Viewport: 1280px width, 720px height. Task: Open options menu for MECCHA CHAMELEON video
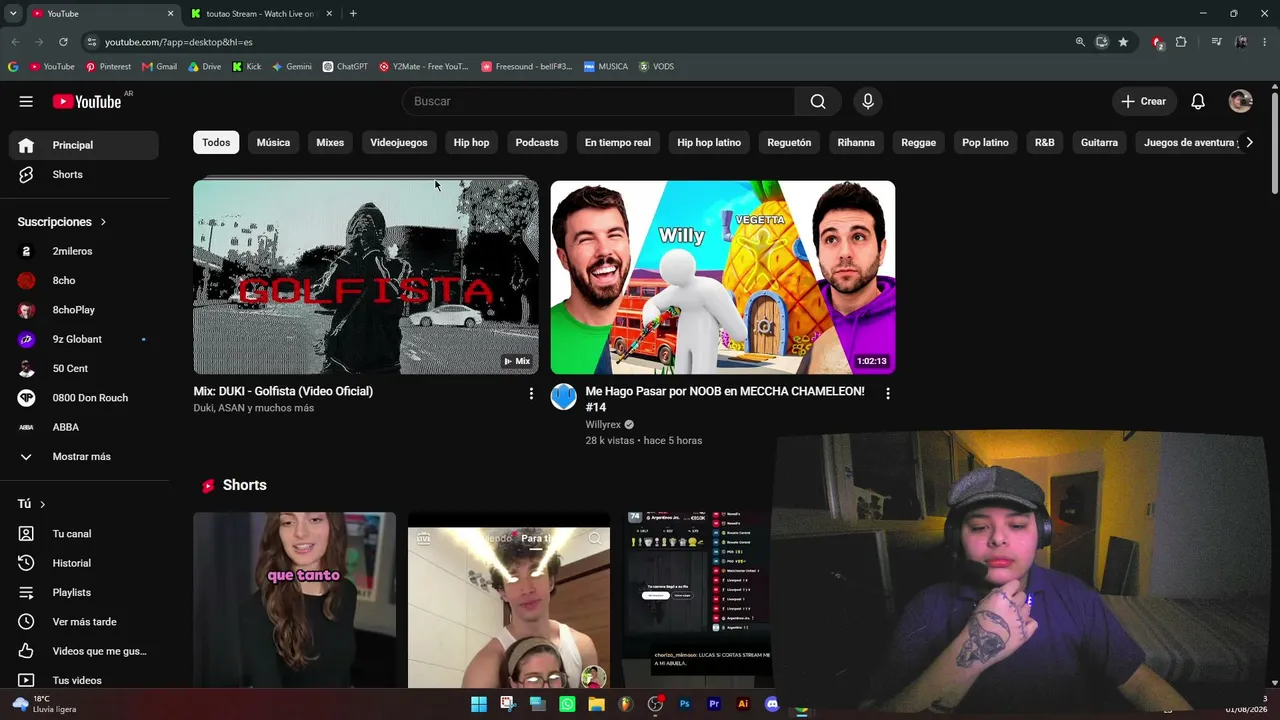[x=887, y=394]
